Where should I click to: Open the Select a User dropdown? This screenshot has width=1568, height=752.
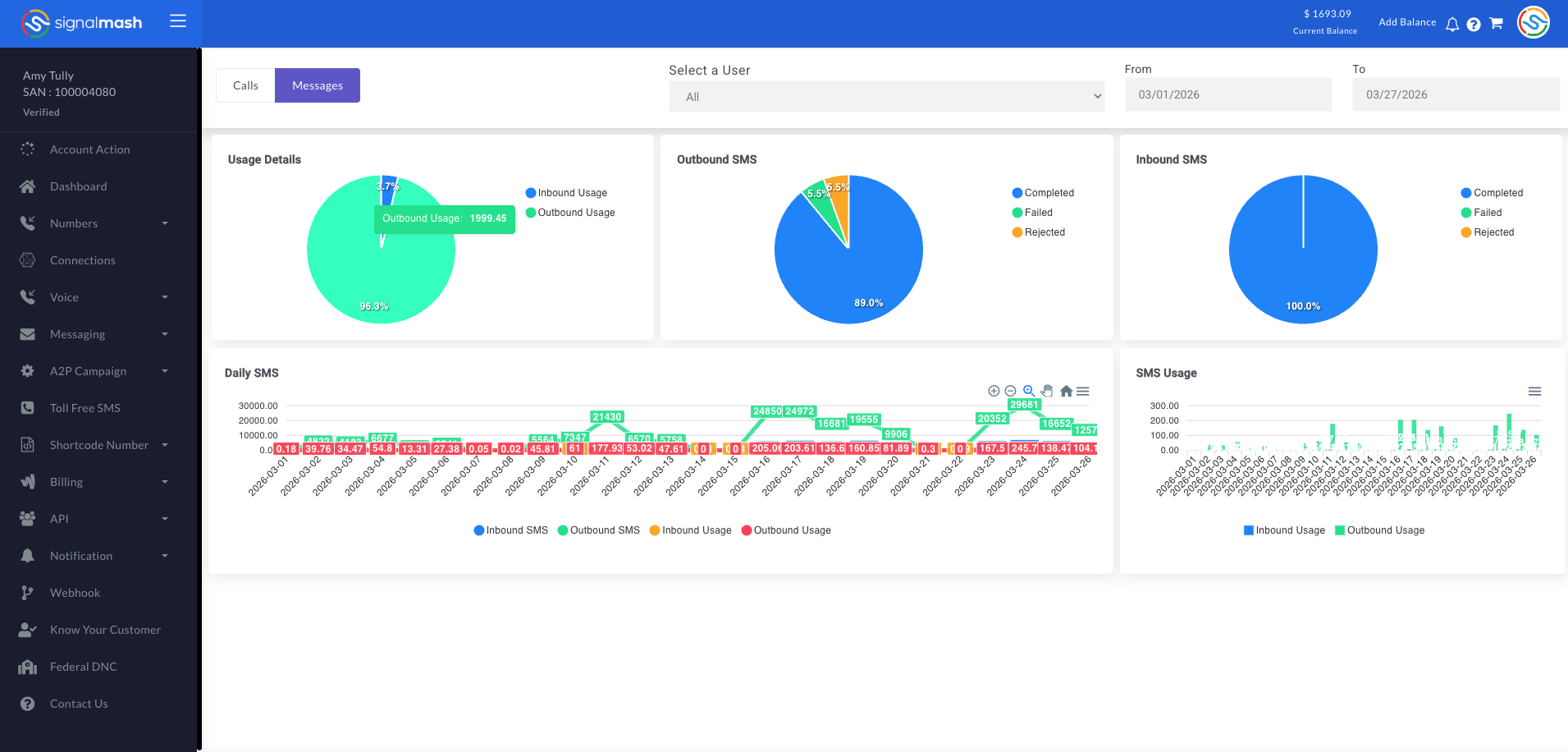(886, 97)
